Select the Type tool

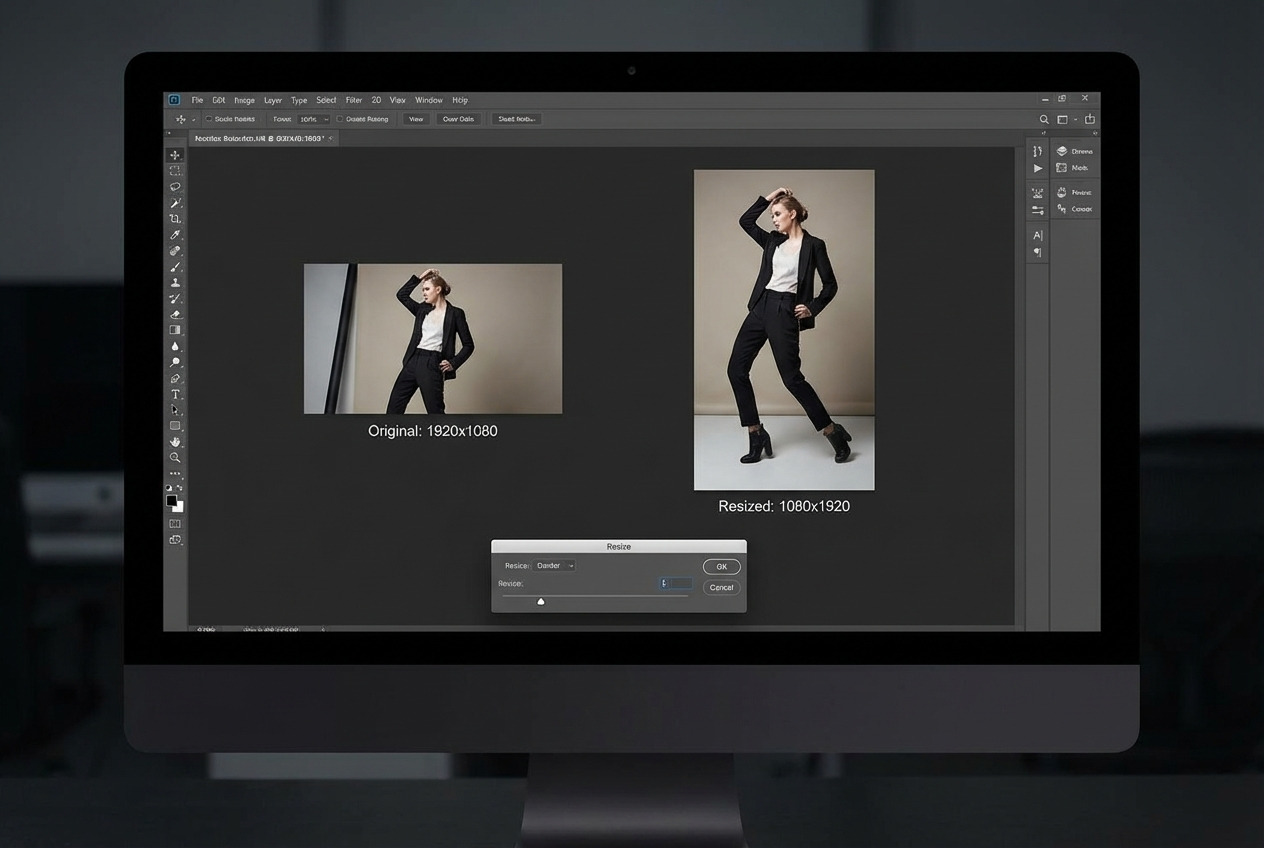(x=175, y=395)
